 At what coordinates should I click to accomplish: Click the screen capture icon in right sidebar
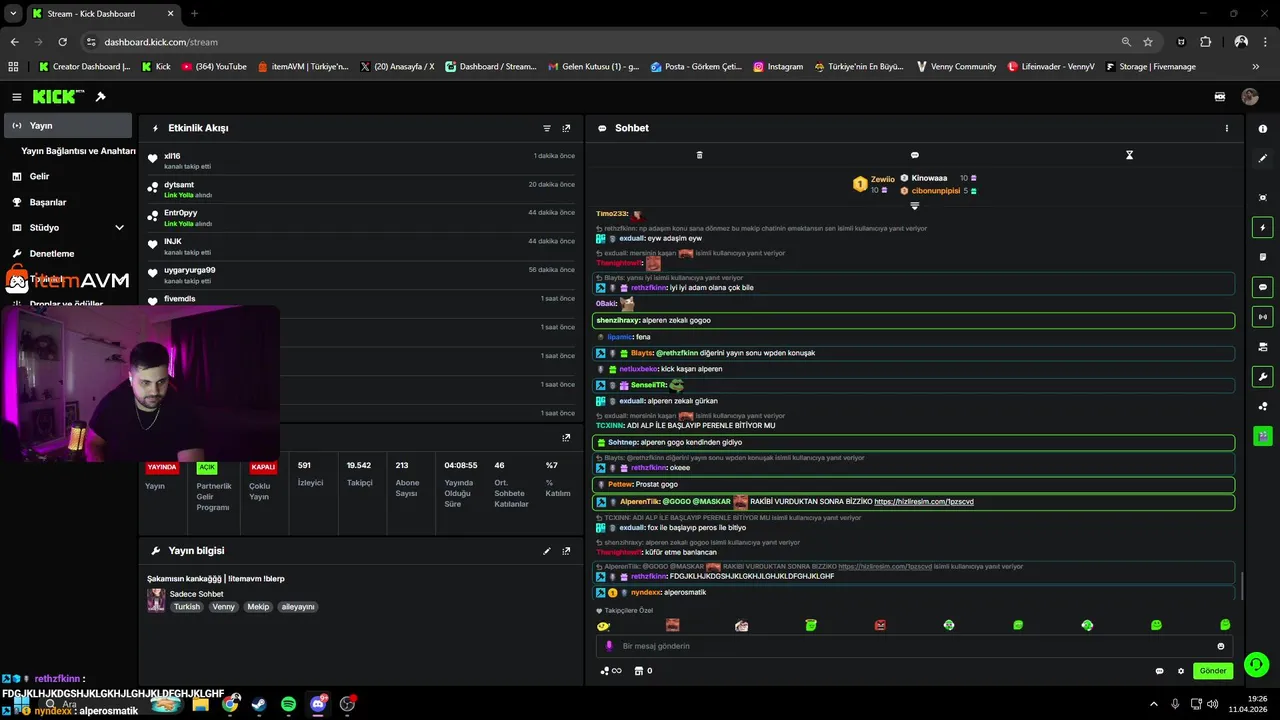[1263, 198]
